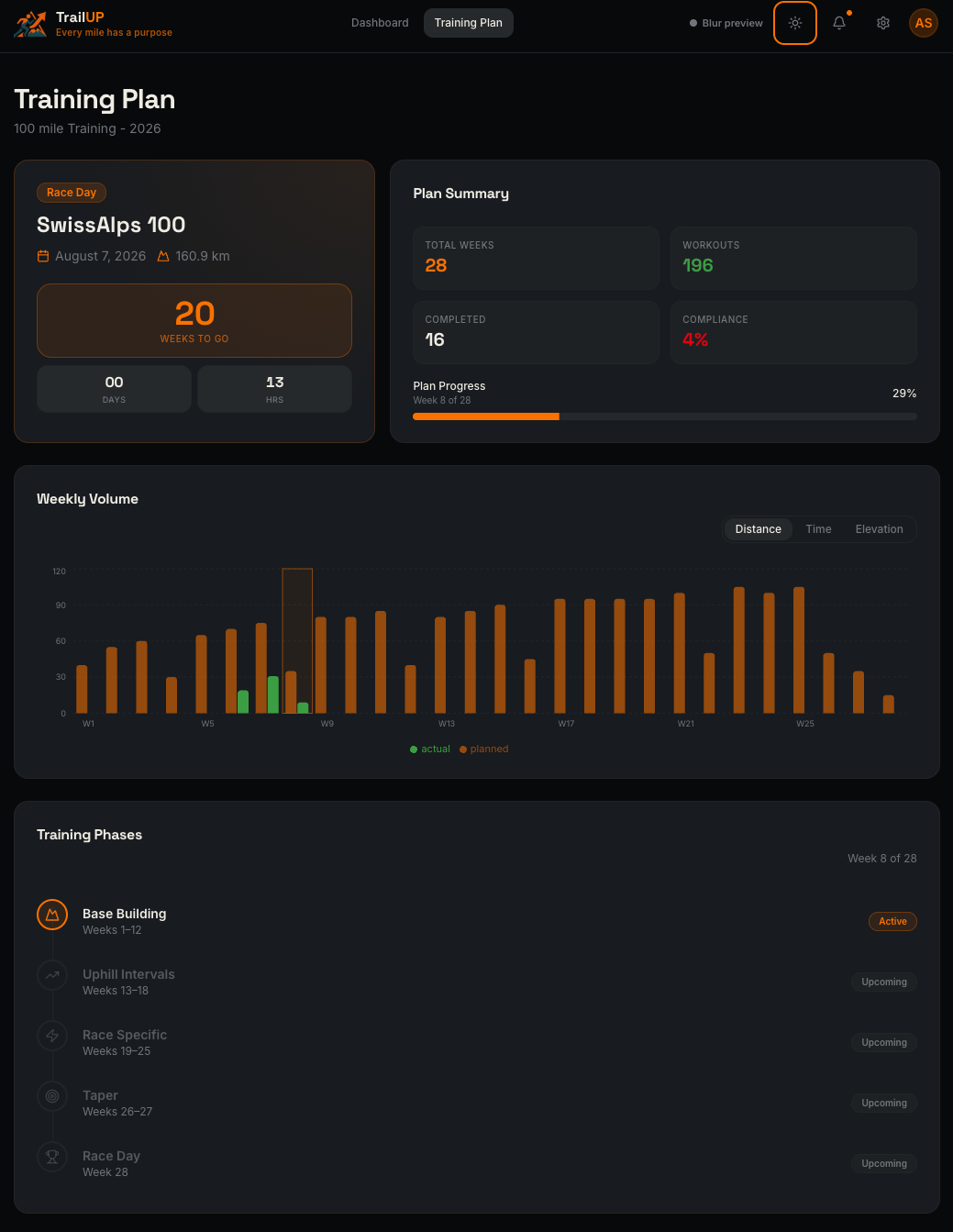Open the AS profile avatar
Viewport: 953px width, 1232px height.
coord(923,23)
